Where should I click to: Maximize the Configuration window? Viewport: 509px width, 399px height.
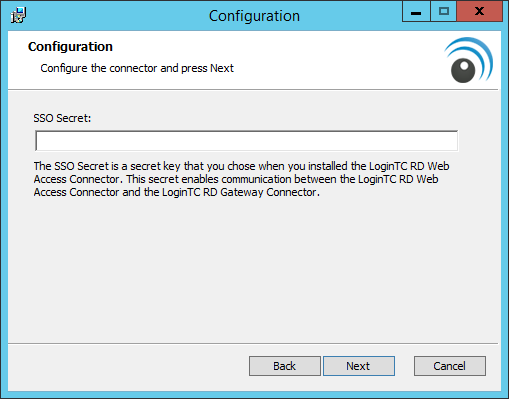click(444, 12)
